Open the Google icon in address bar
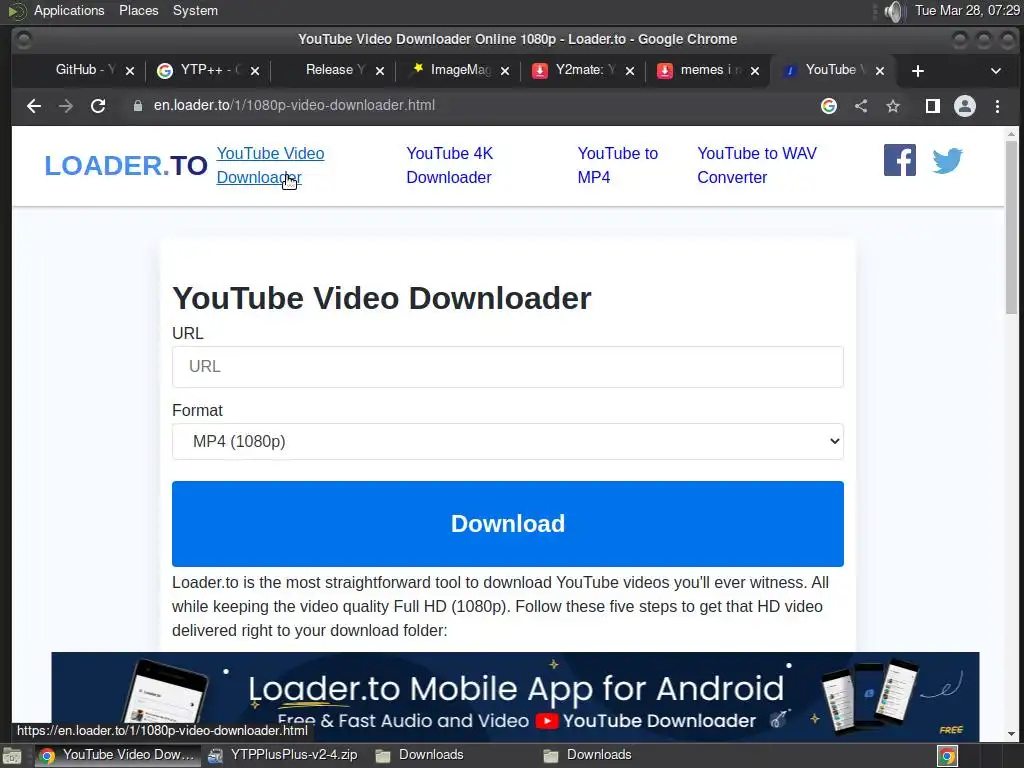The image size is (1024, 768). click(829, 106)
